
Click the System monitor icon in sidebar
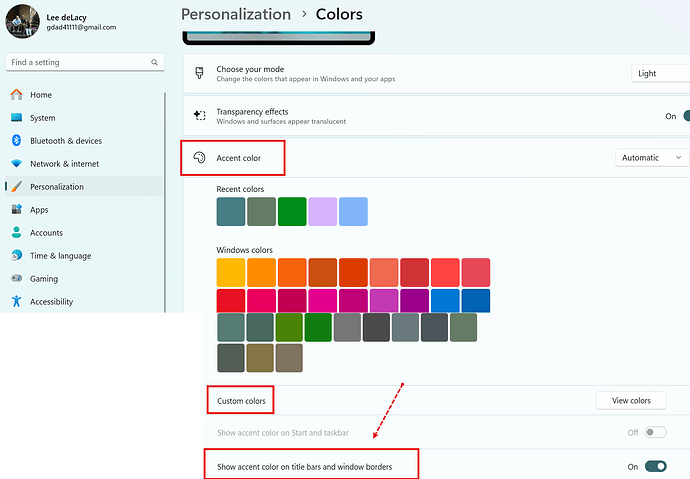point(16,117)
